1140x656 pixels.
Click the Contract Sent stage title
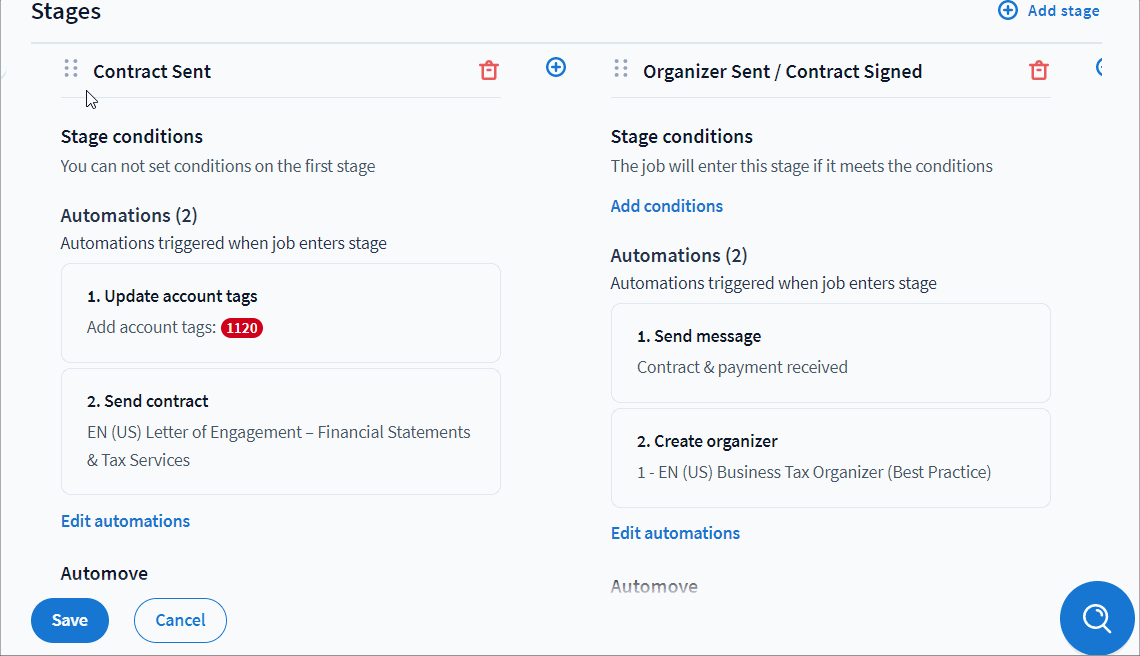pyautogui.click(x=152, y=72)
